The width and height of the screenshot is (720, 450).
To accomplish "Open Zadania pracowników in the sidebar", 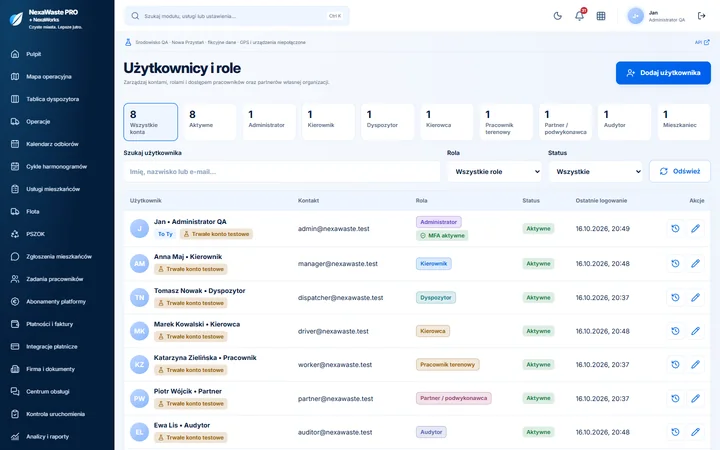I will [x=57, y=279].
